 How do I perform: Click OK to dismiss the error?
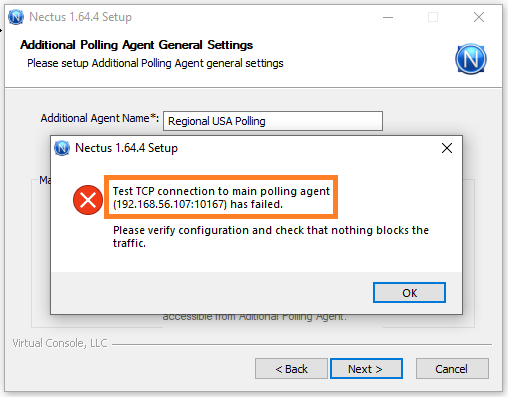[x=409, y=293]
